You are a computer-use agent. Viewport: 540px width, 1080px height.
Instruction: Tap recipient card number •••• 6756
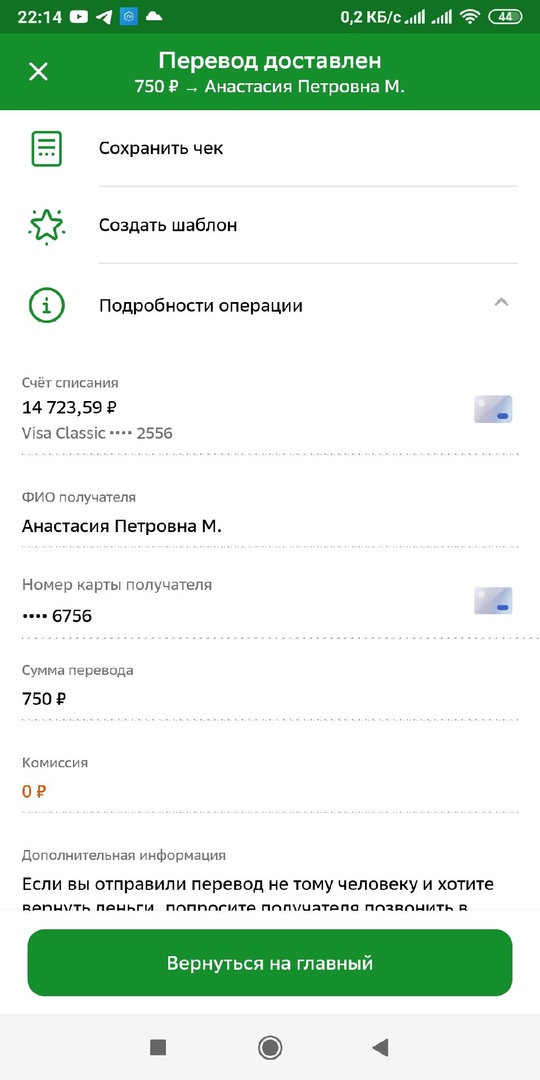(57, 616)
